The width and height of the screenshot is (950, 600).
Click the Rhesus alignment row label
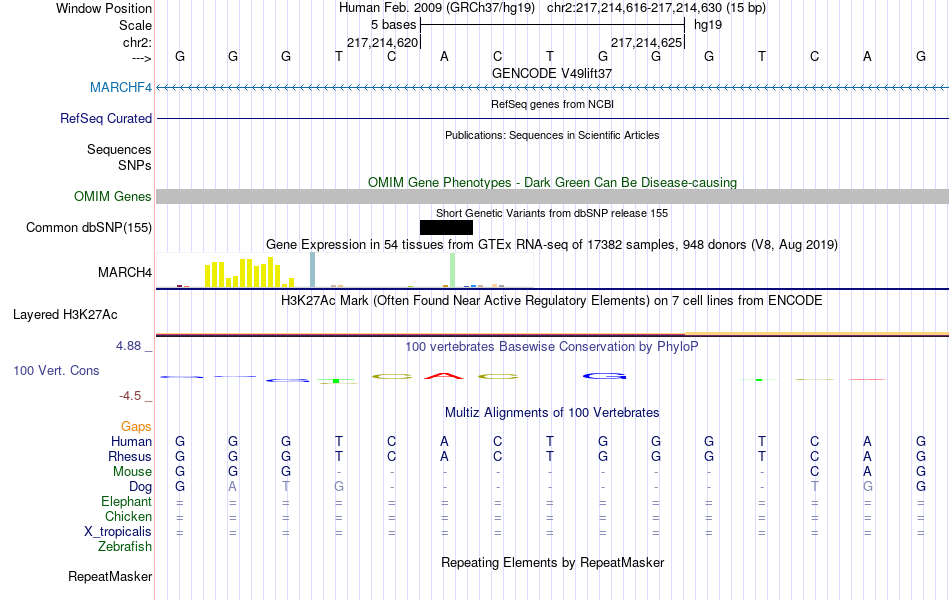pos(130,456)
